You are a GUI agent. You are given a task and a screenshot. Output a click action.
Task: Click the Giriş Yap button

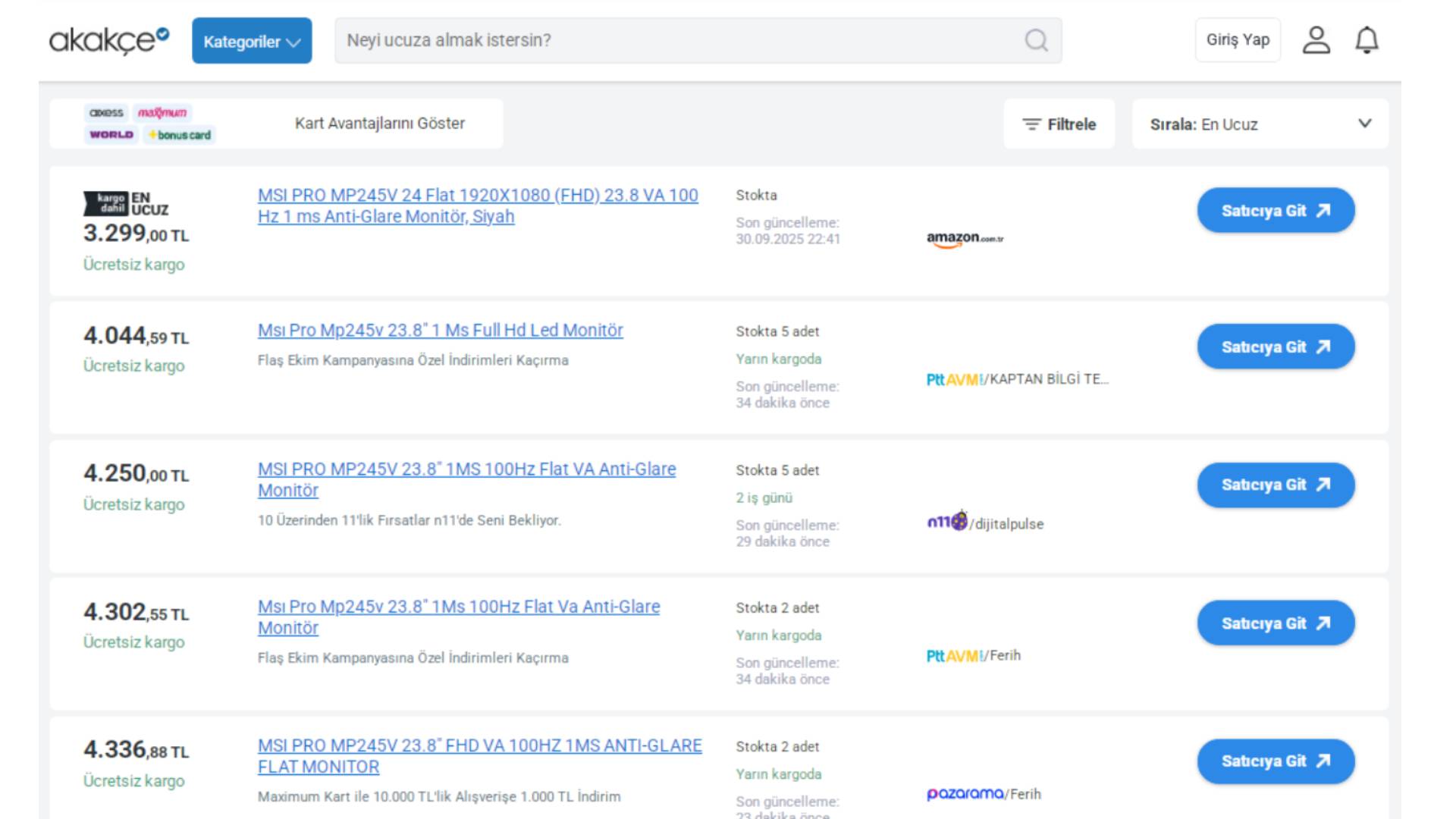click(x=1238, y=40)
